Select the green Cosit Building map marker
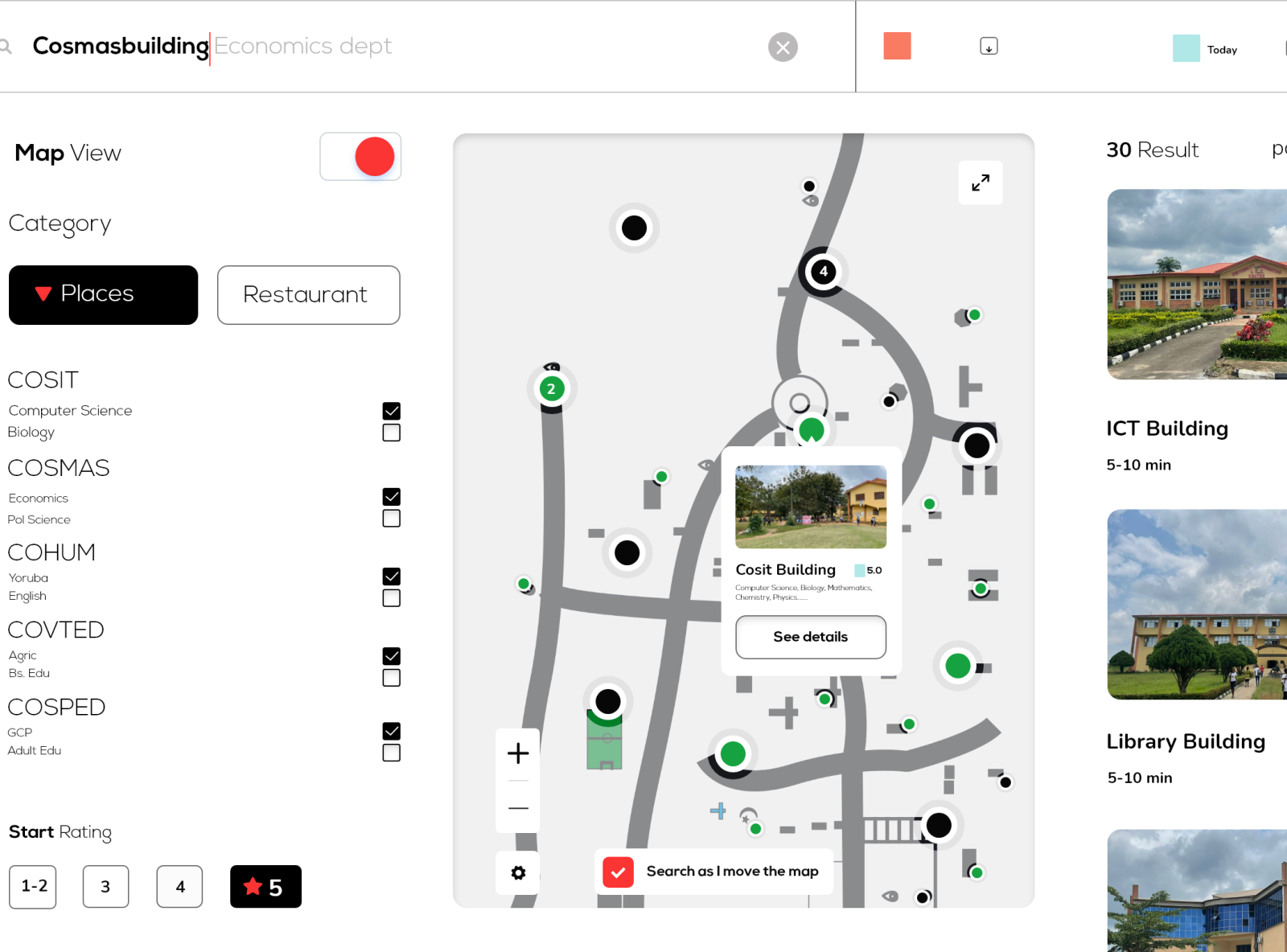The width and height of the screenshot is (1287, 952). click(x=812, y=430)
